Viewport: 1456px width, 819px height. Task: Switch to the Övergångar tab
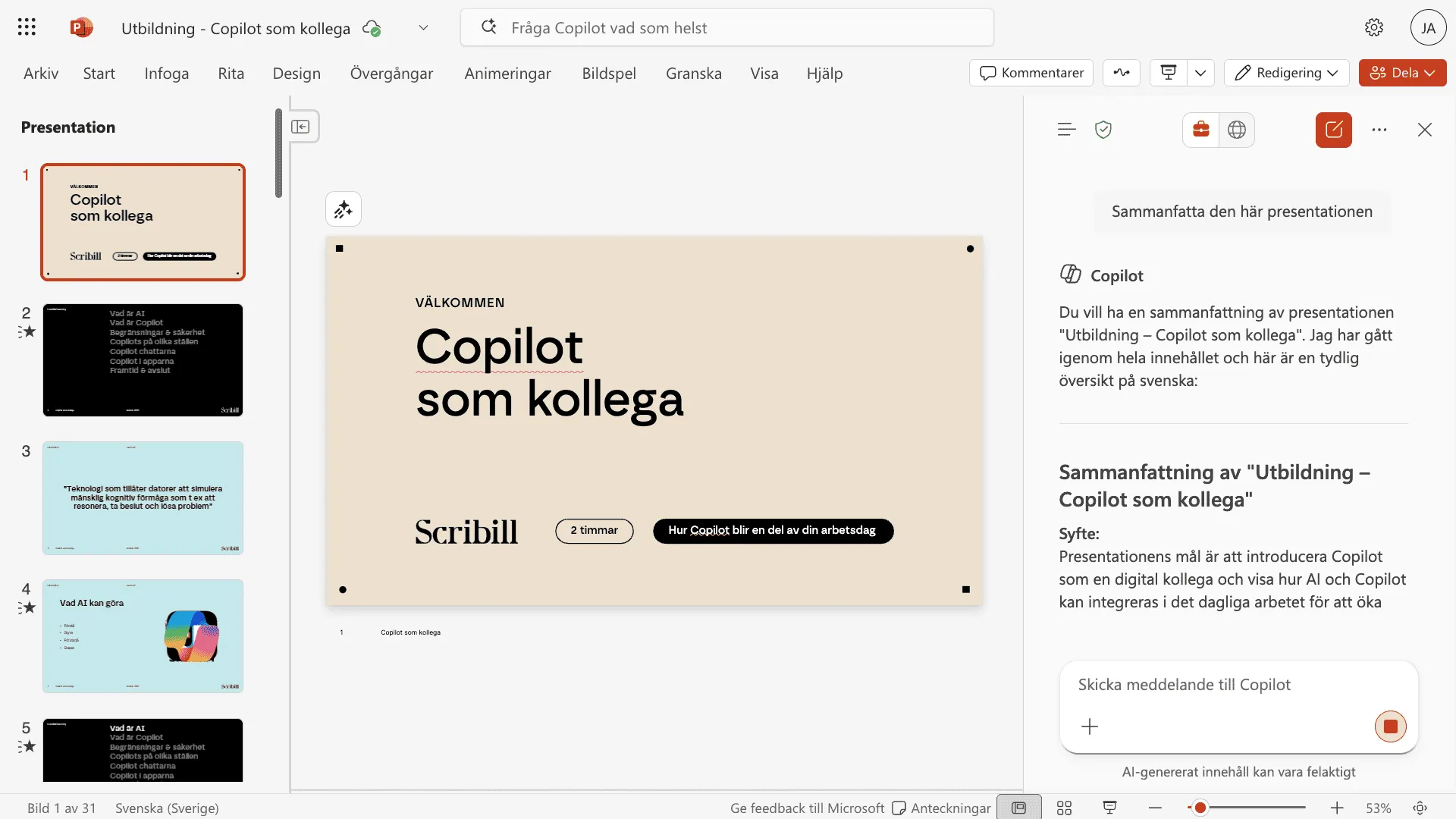(x=391, y=74)
